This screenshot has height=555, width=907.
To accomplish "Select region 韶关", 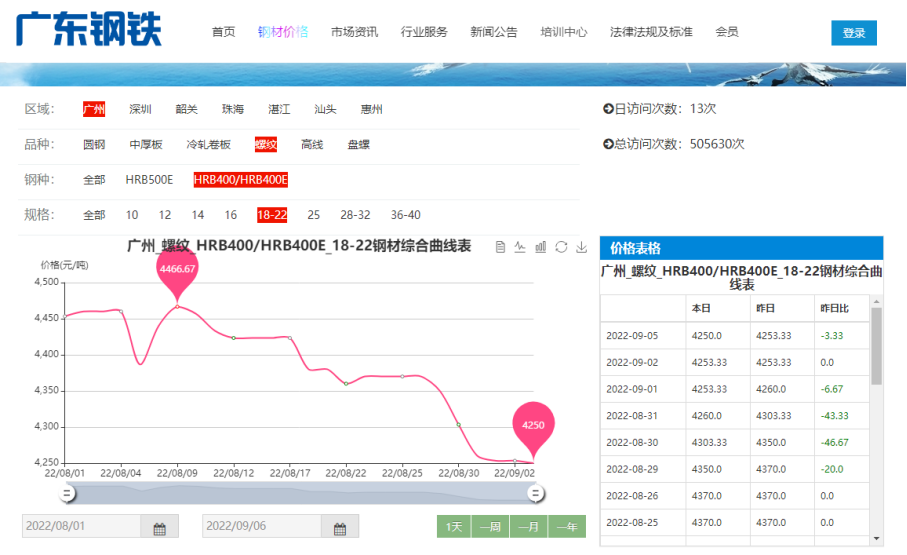I will pos(186,109).
